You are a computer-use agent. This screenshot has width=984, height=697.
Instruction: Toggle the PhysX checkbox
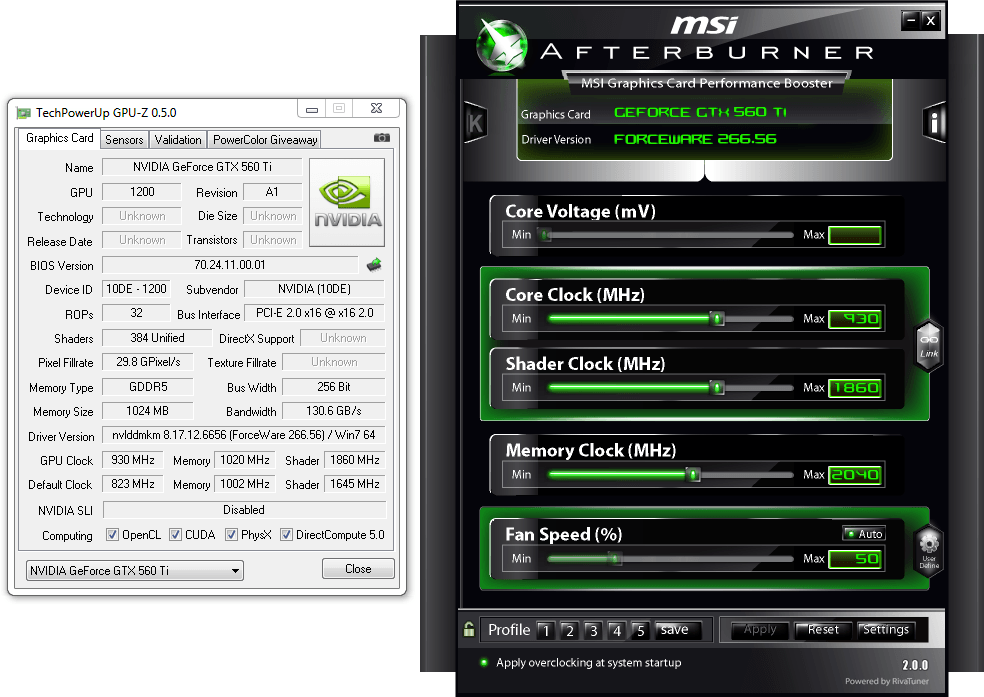click(x=231, y=535)
